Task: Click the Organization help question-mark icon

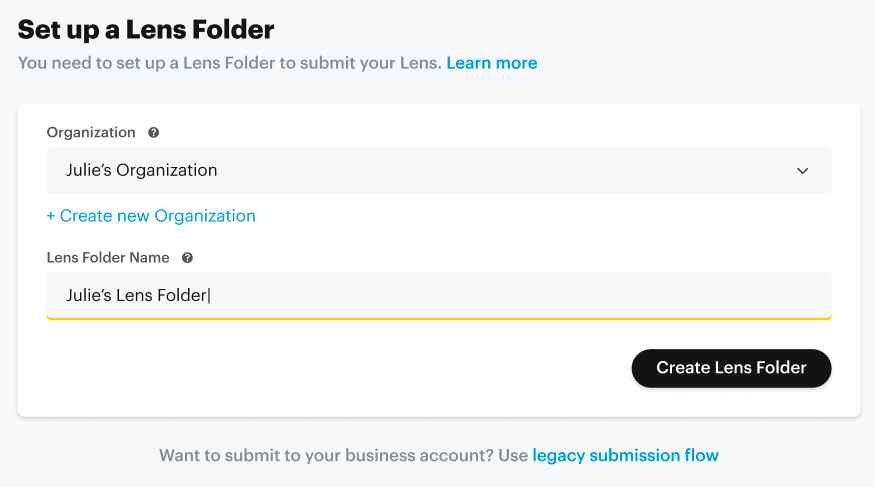Action: click(x=154, y=133)
